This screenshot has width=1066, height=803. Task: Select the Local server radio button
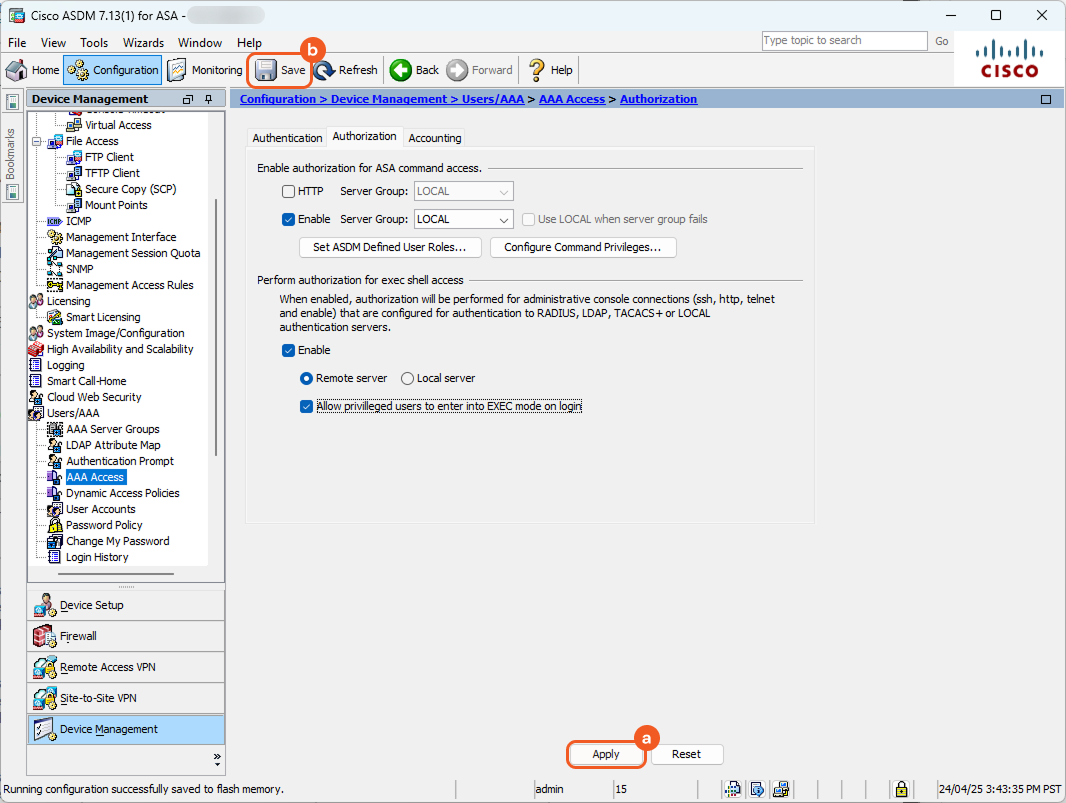[x=407, y=379]
